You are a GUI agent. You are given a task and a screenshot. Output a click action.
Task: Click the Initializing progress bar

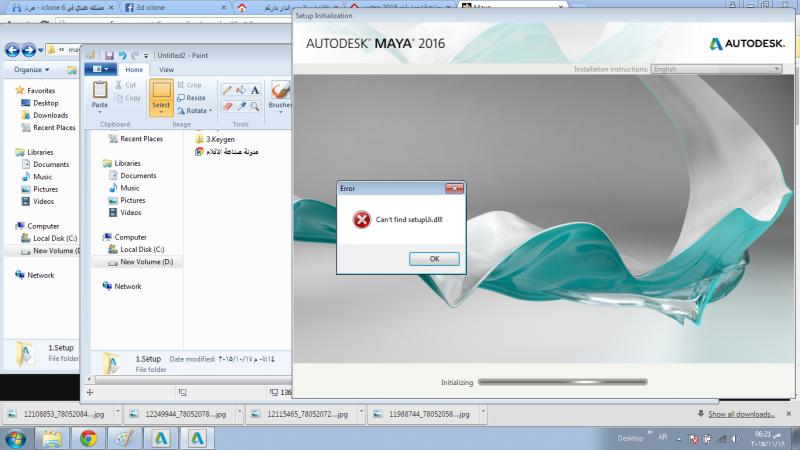(x=563, y=382)
